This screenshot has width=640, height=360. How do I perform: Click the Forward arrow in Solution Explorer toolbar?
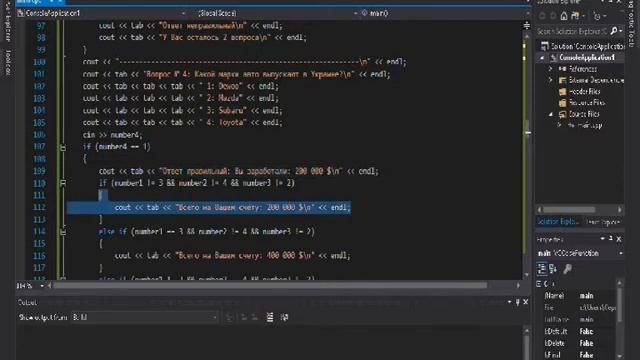(x=553, y=16)
